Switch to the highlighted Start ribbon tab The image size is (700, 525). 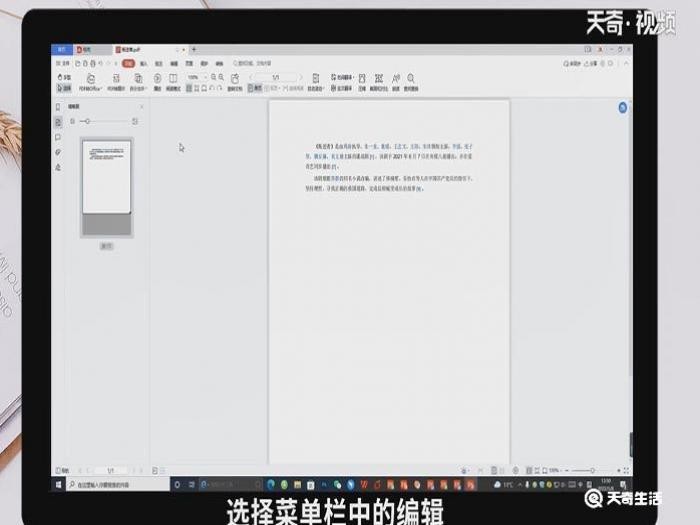pos(128,63)
